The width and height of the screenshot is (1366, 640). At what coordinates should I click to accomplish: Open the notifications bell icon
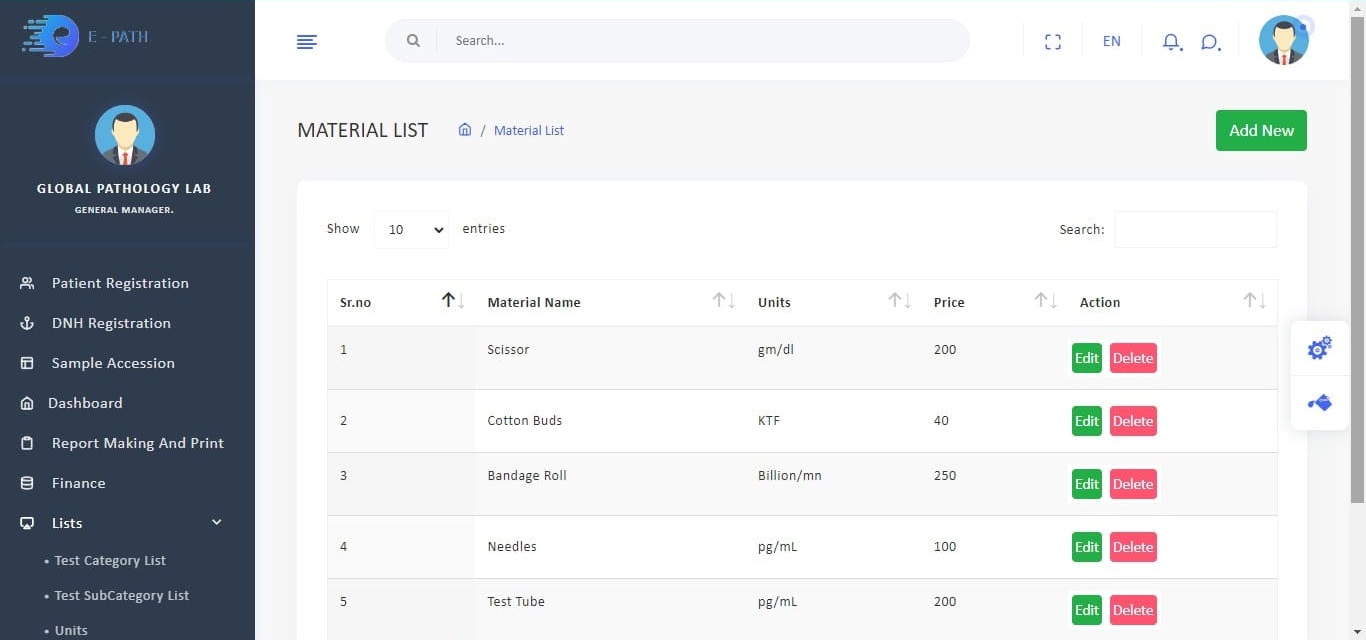tap(1171, 42)
